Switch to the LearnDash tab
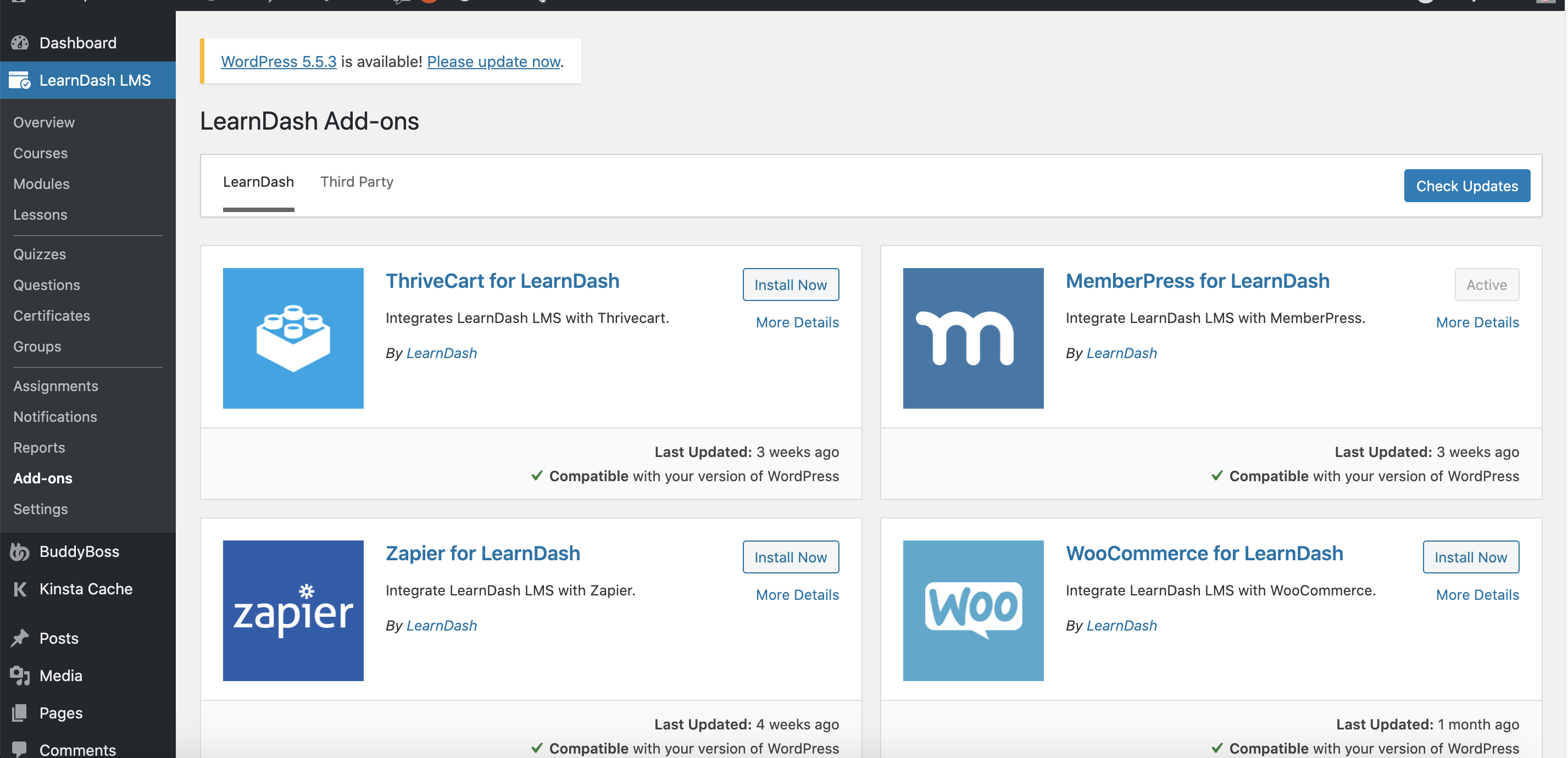1568x758 pixels. (x=258, y=182)
